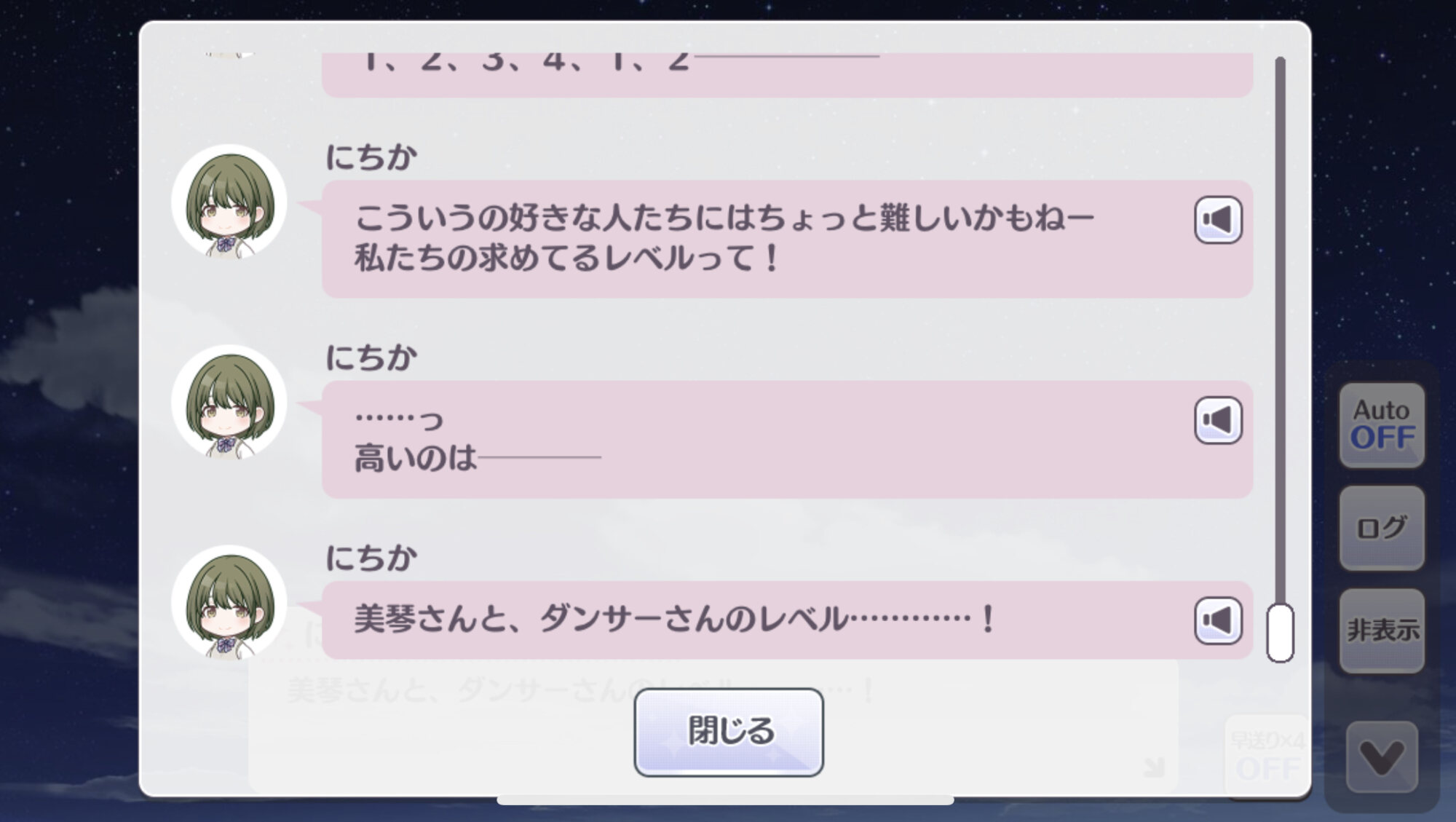Play voice for こういうの好きな人たち line

[x=1218, y=220]
